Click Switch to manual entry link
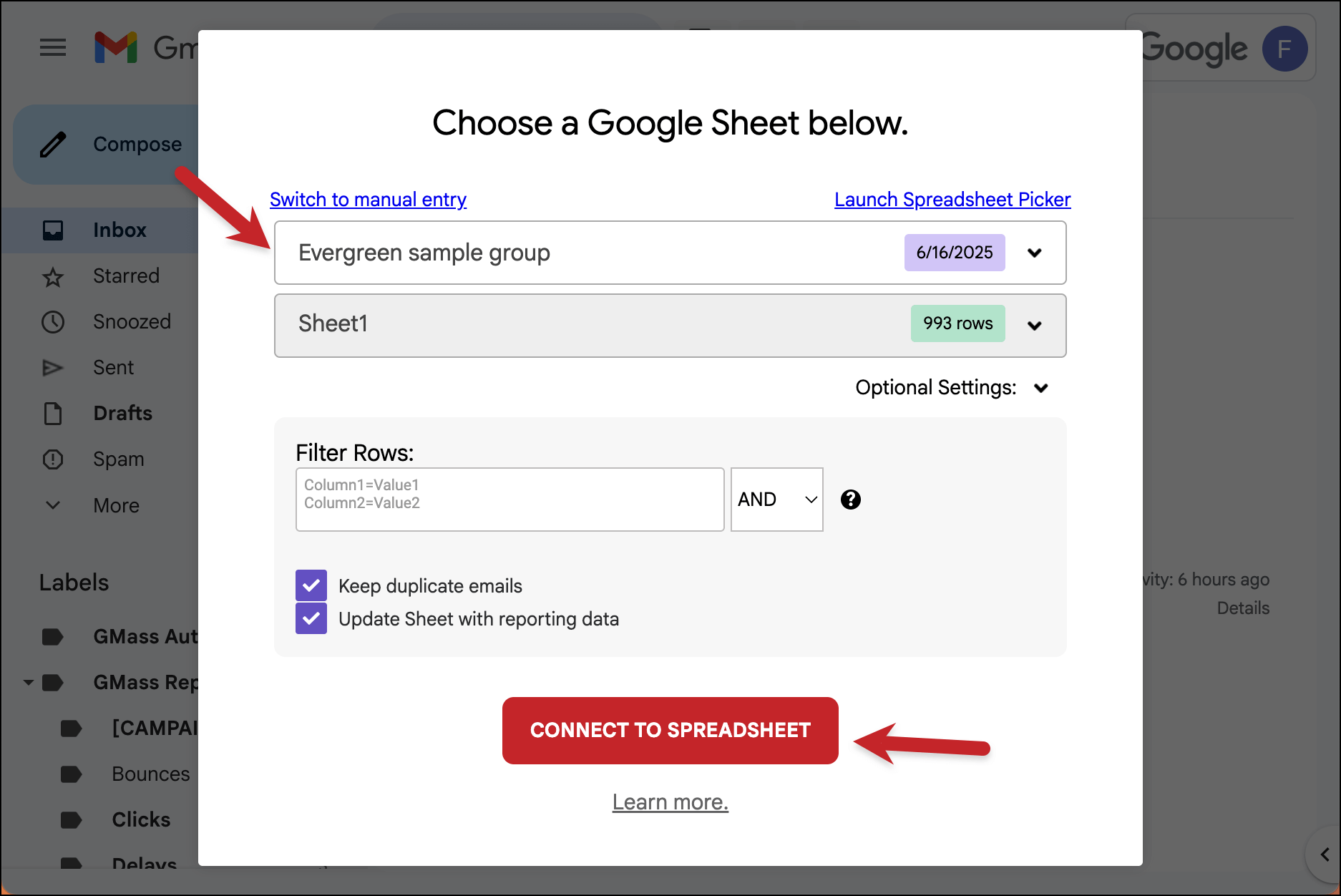Image resolution: width=1341 pixels, height=896 pixels. 368,200
